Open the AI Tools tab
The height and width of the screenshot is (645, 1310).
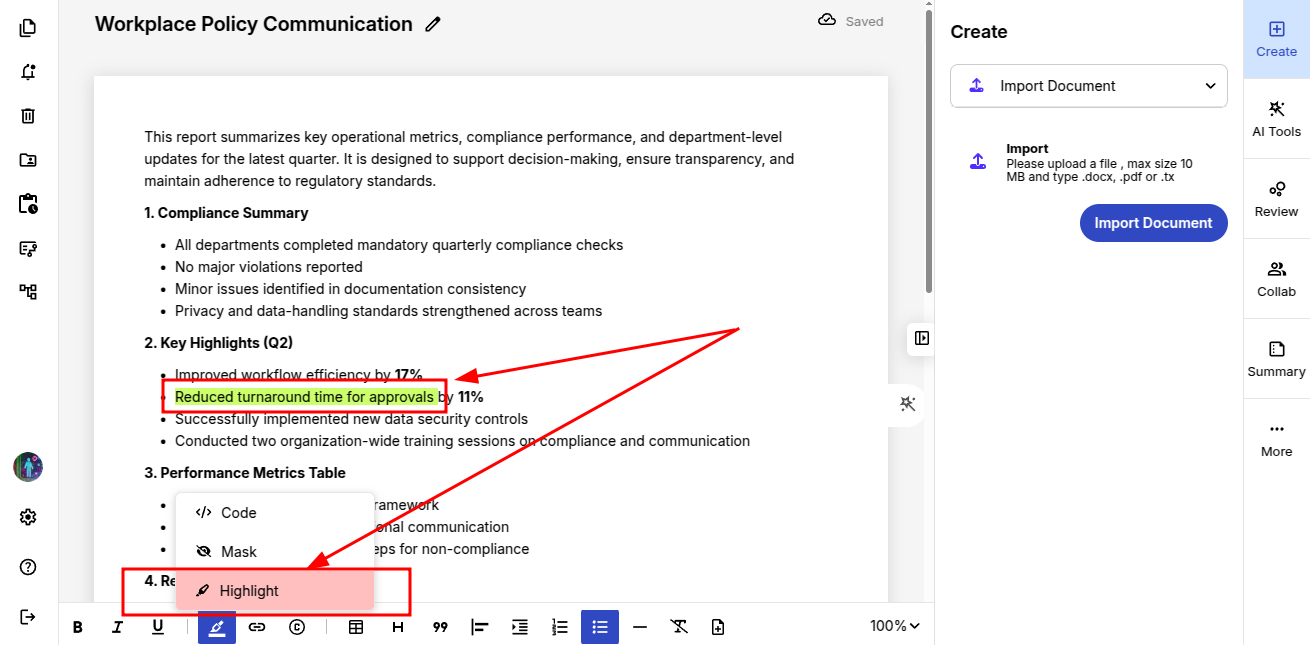pos(1276,118)
